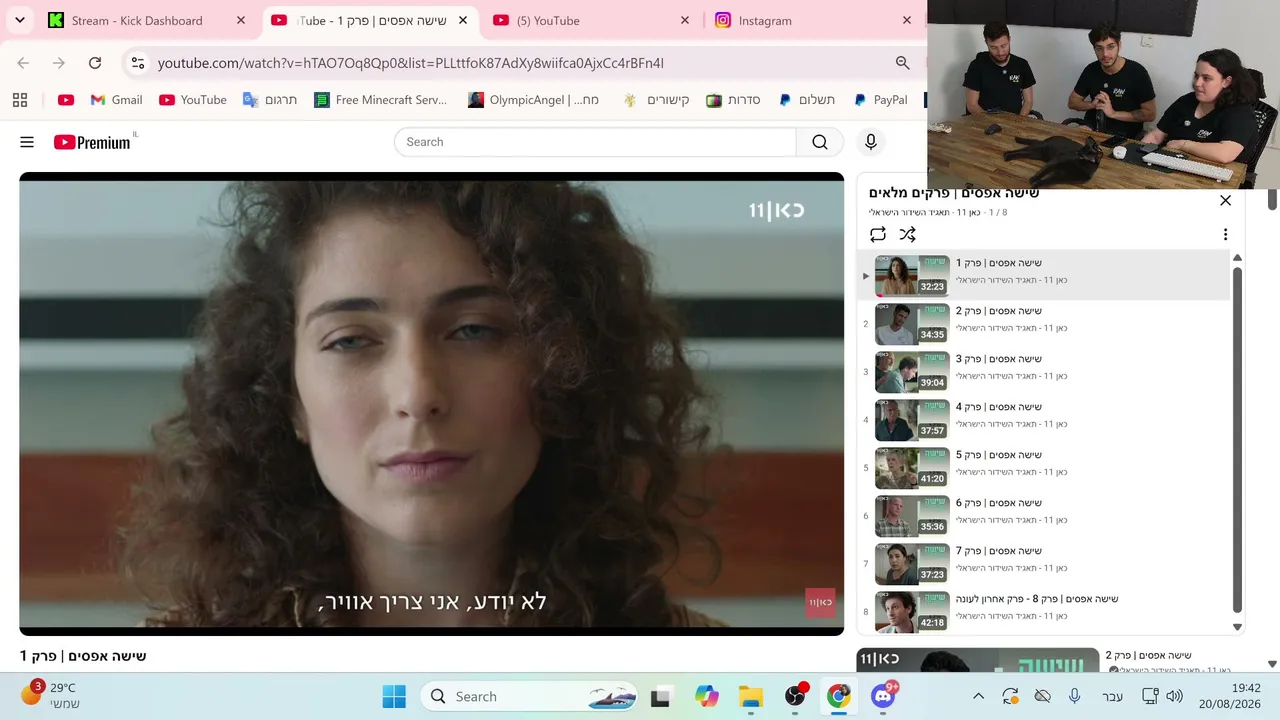The image size is (1280, 720).
Task: Open the YouTube guide hamburger menu
Action: 27,142
